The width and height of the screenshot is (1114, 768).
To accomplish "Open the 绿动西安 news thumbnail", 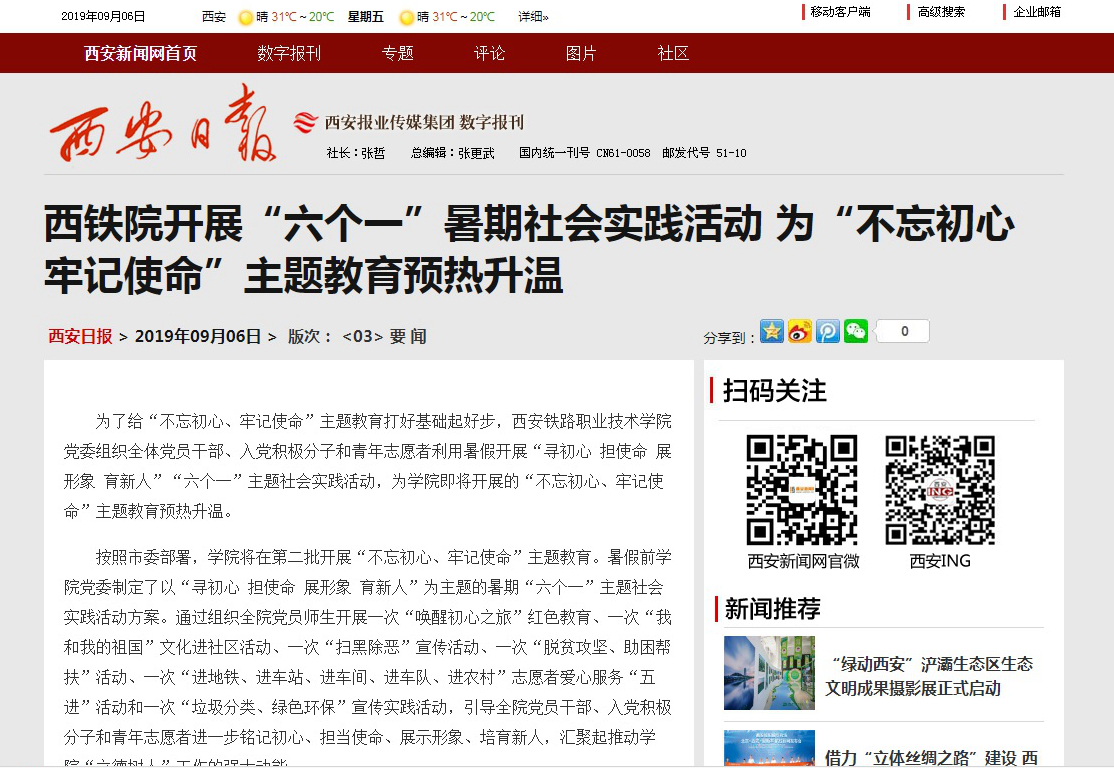I will [x=769, y=673].
